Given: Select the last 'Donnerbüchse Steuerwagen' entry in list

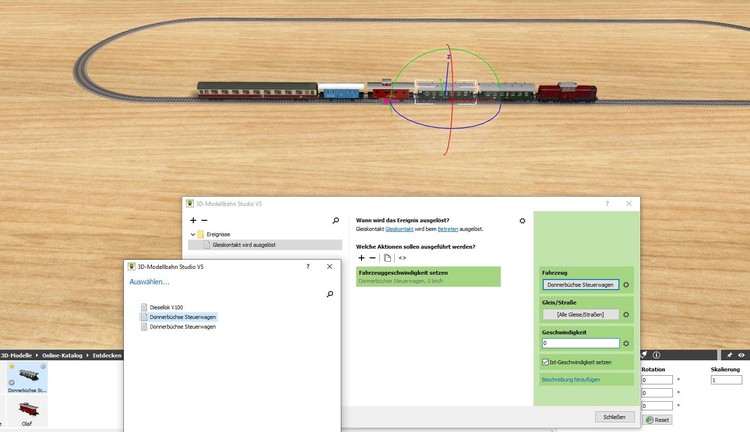Looking at the screenshot, I should click(x=182, y=327).
